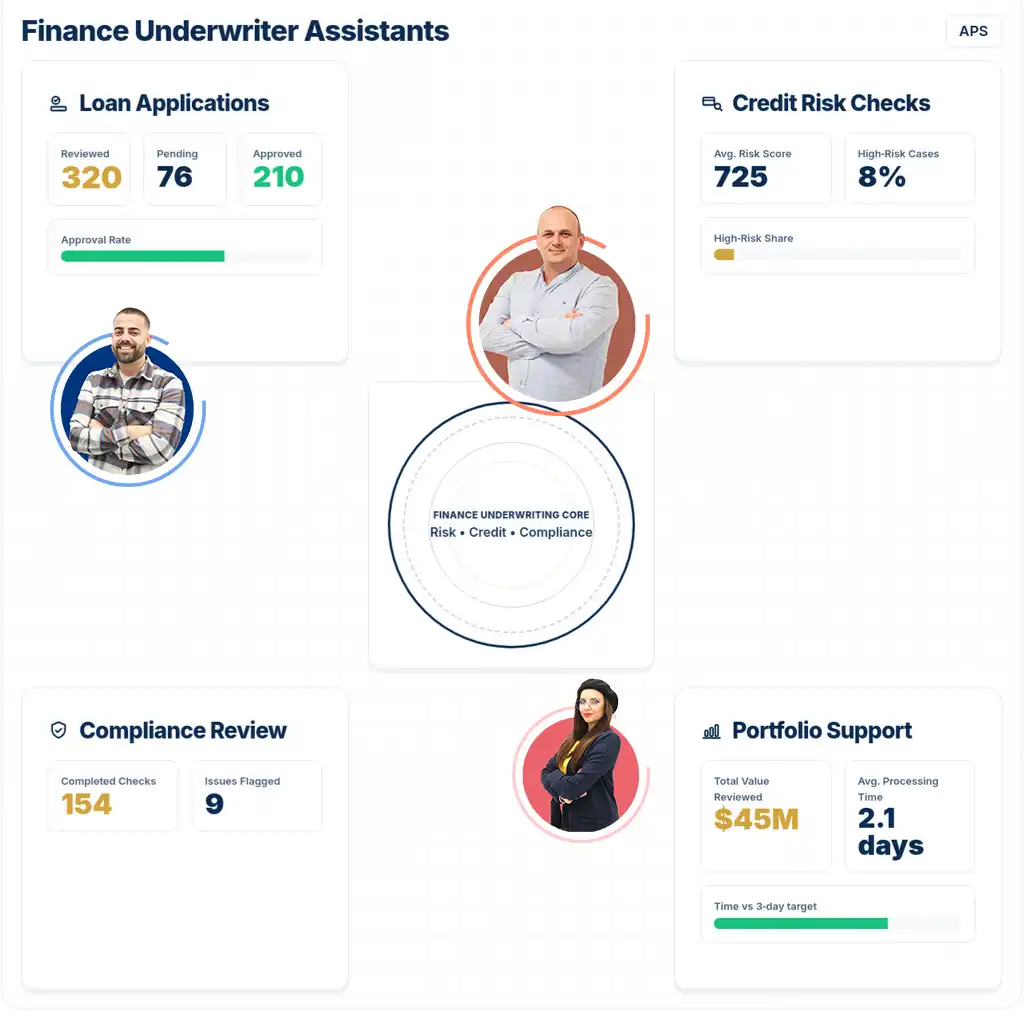Select the Reviewed 320 stat card
Viewport: 1024px width, 1024px height.
pos(90,169)
